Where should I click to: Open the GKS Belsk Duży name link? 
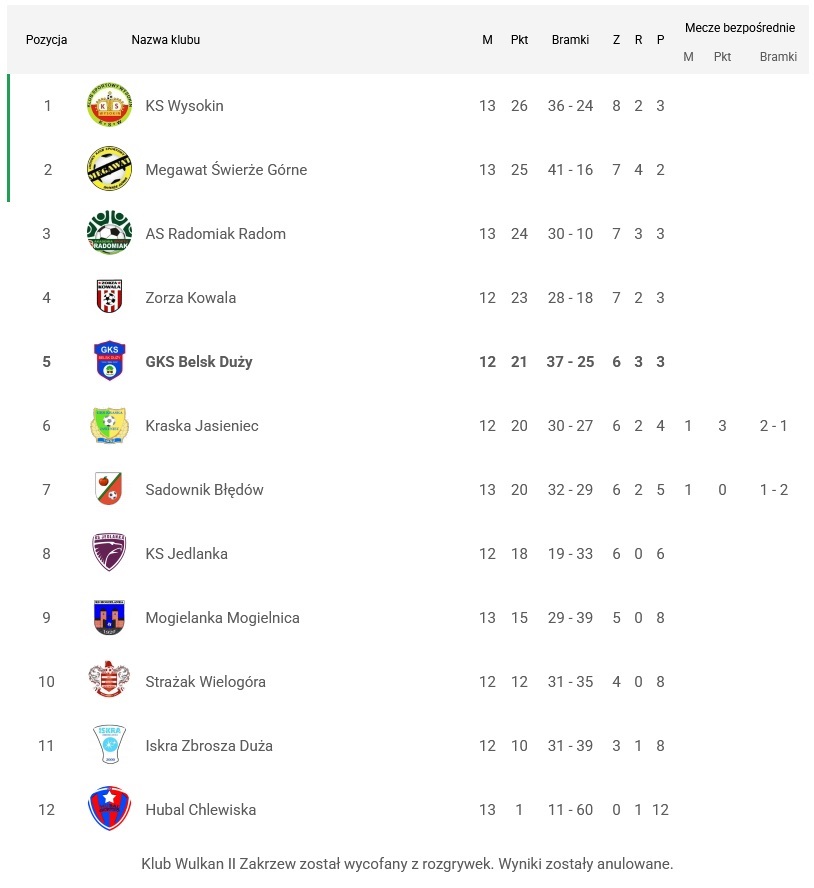[x=198, y=362]
